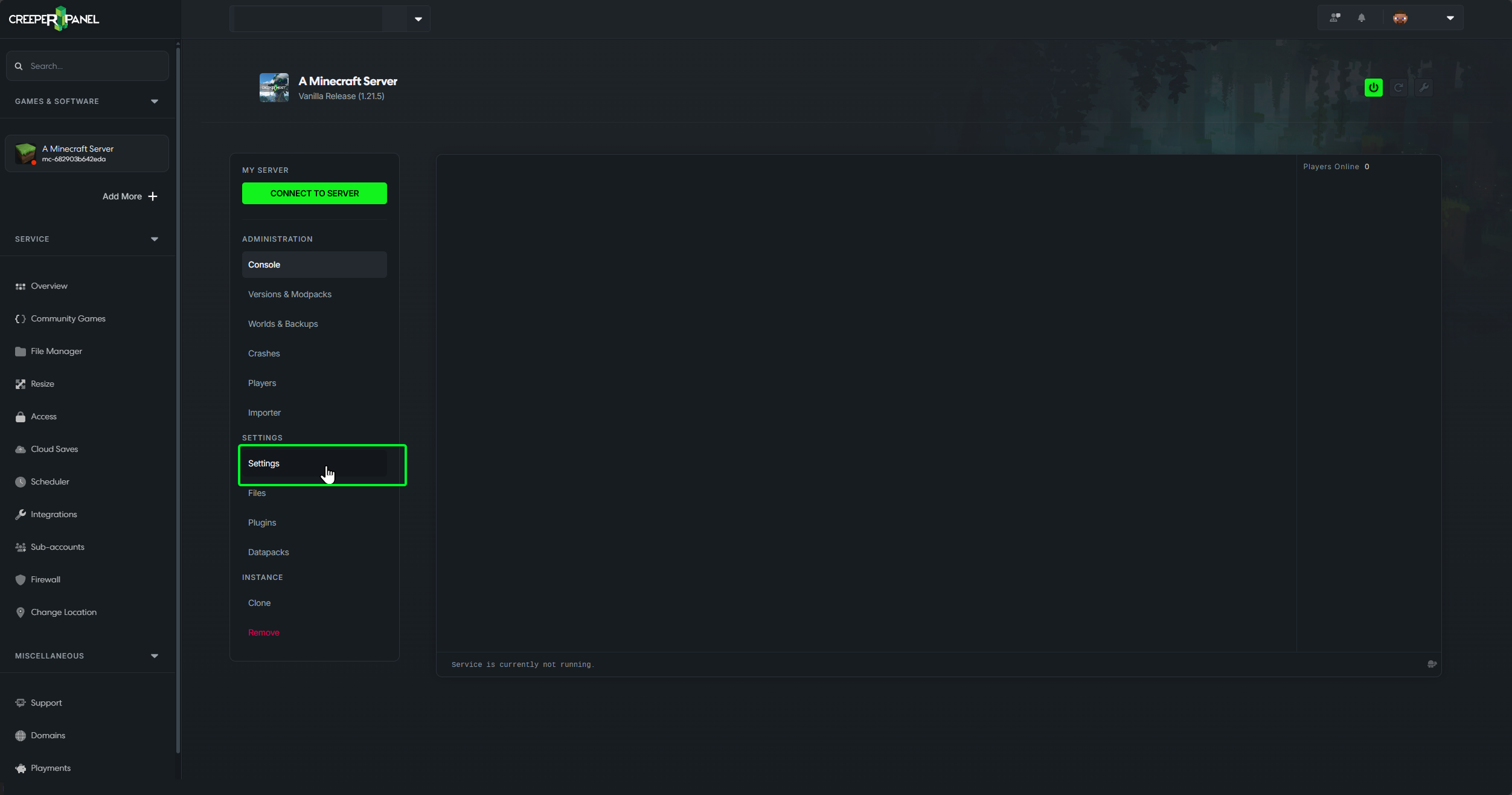The width and height of the screenshot is (1512, 795).
Task: Click the console log download icon bottom right
Action: pos(1432,664)
